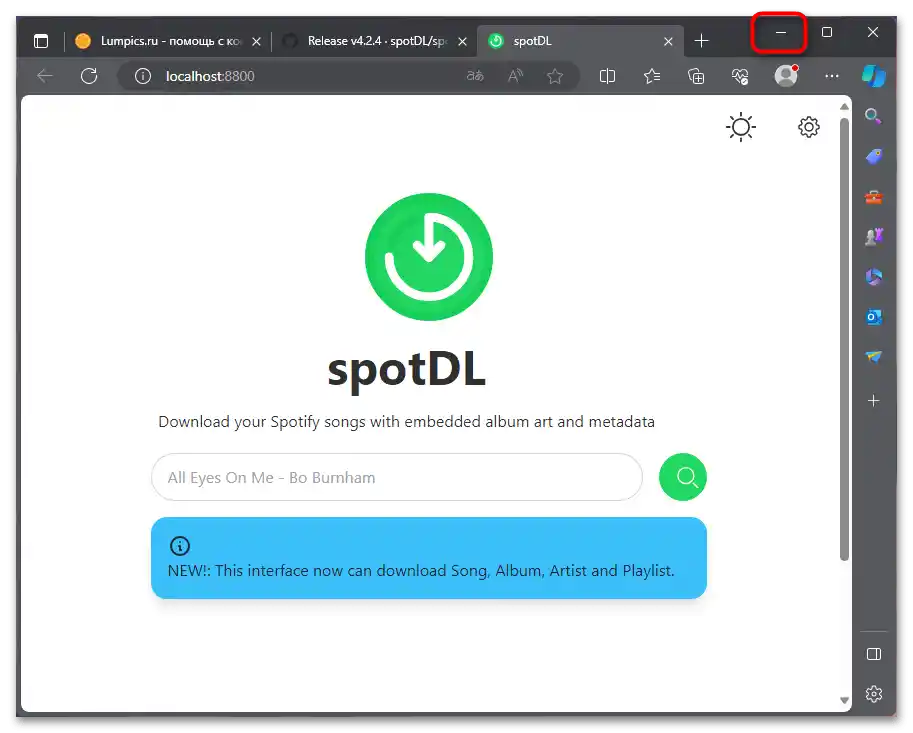Add a sidebar app with plus
This screenshot has width=913, height=733.
click(873, 401)
